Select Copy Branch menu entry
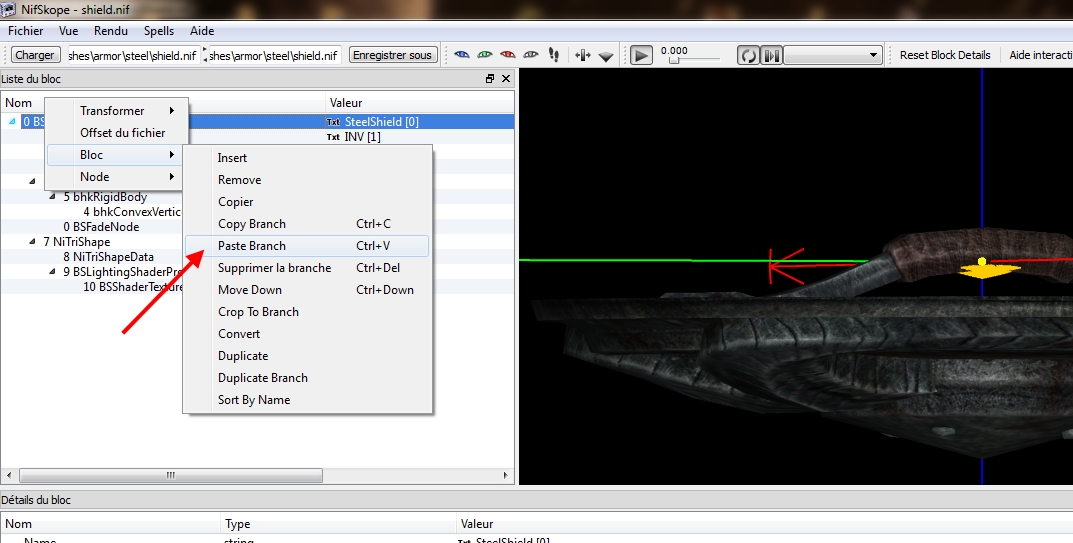Screen dimensions: 1073x543 (307, 224)
